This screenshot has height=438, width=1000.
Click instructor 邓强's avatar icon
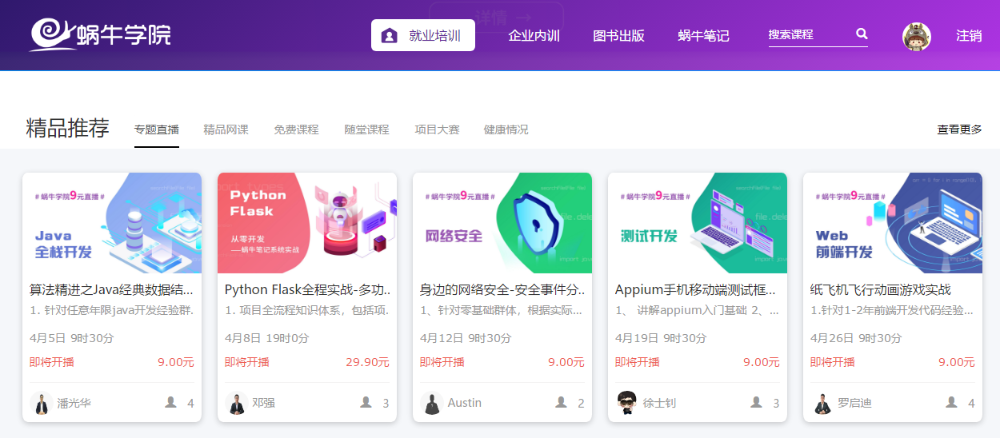pyautogui.click(x=236, y=403)
